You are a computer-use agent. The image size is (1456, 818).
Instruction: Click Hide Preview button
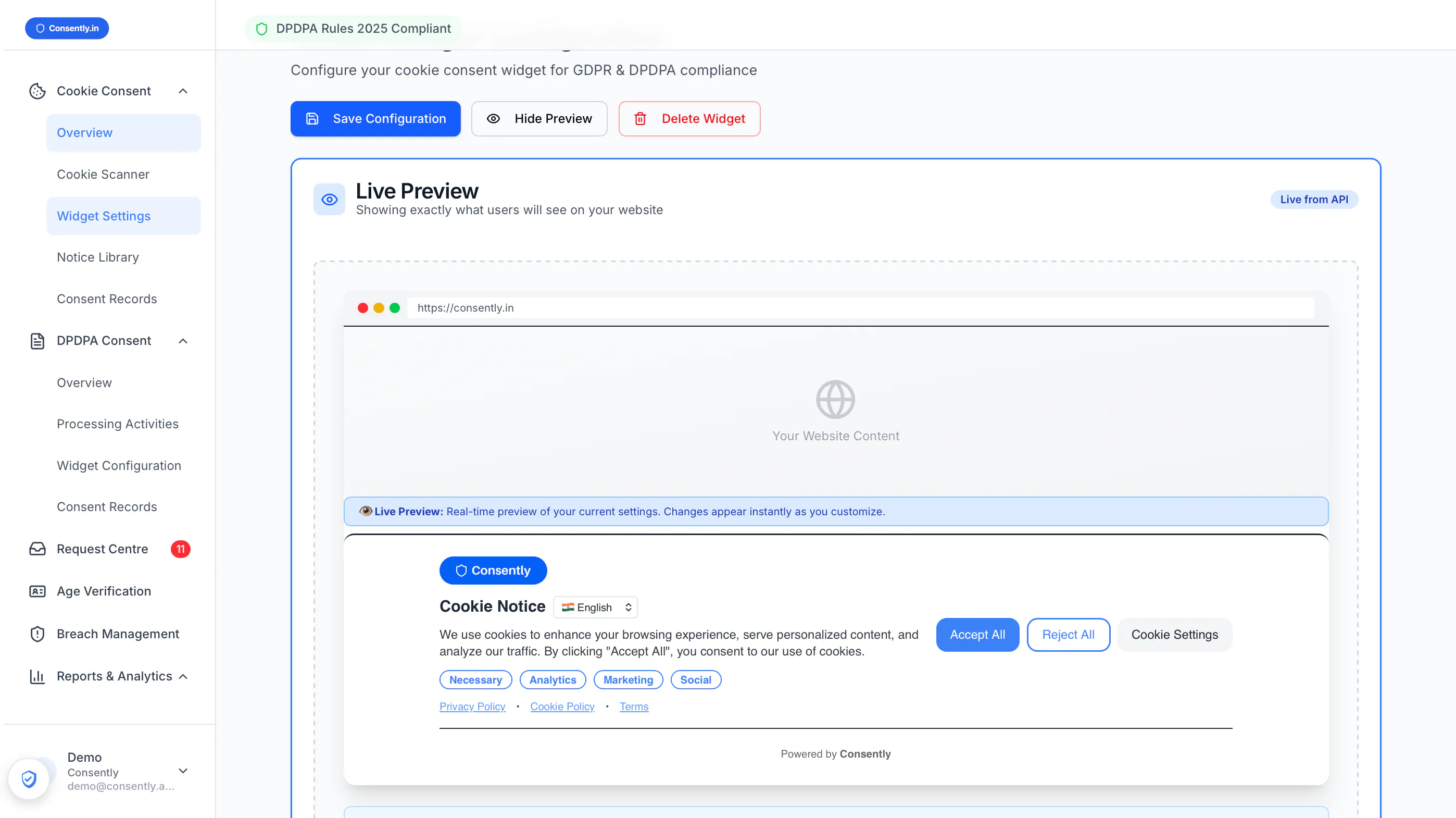(539, 119)
